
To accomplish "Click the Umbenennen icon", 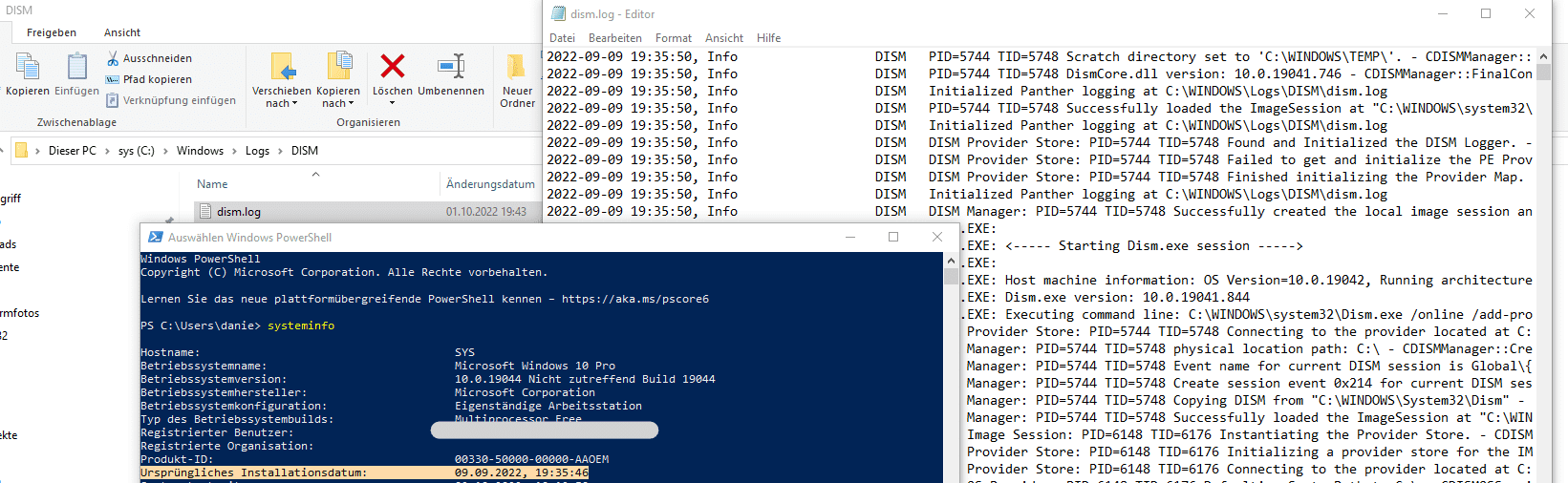I will pyautogui.click(x=451, y=66).
